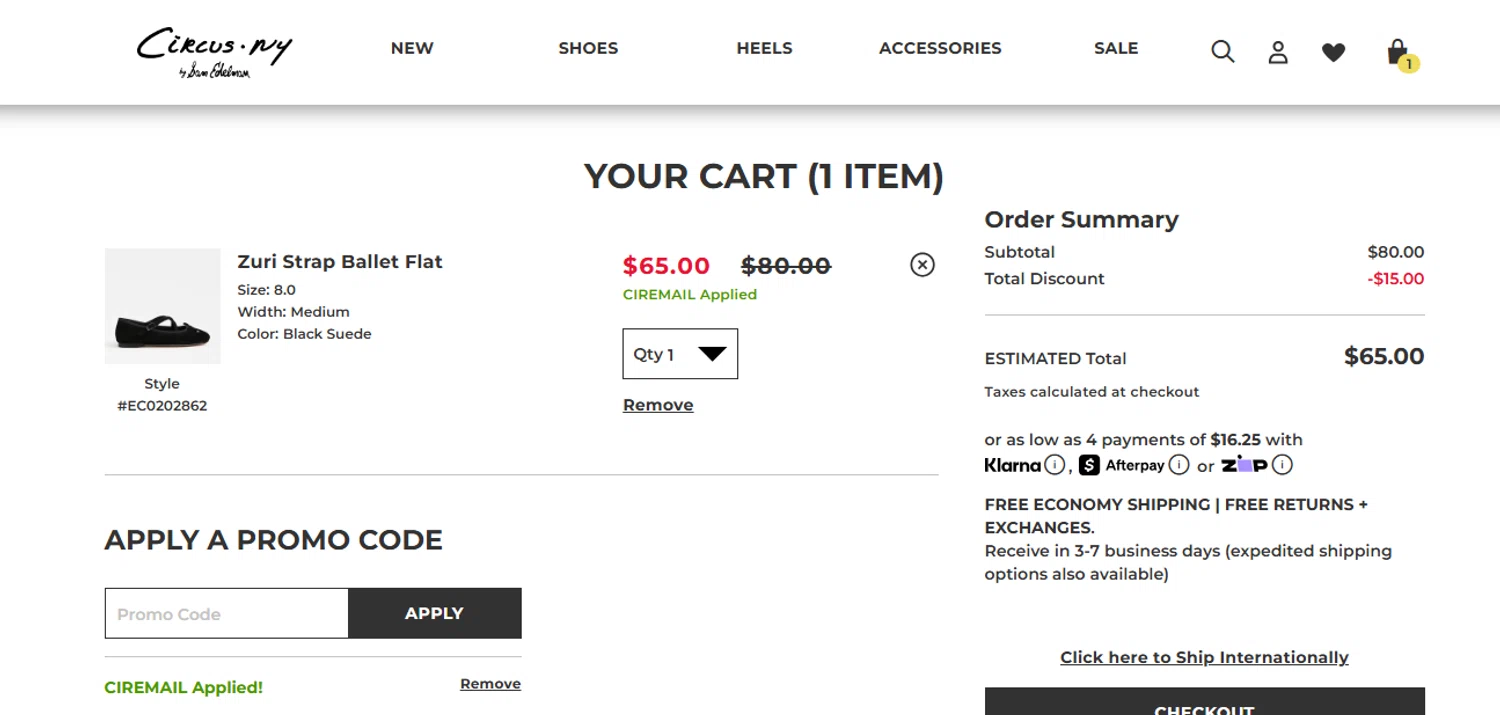Click the account profile icon
The image size is (1500, 715).
tap(1278, 52)
